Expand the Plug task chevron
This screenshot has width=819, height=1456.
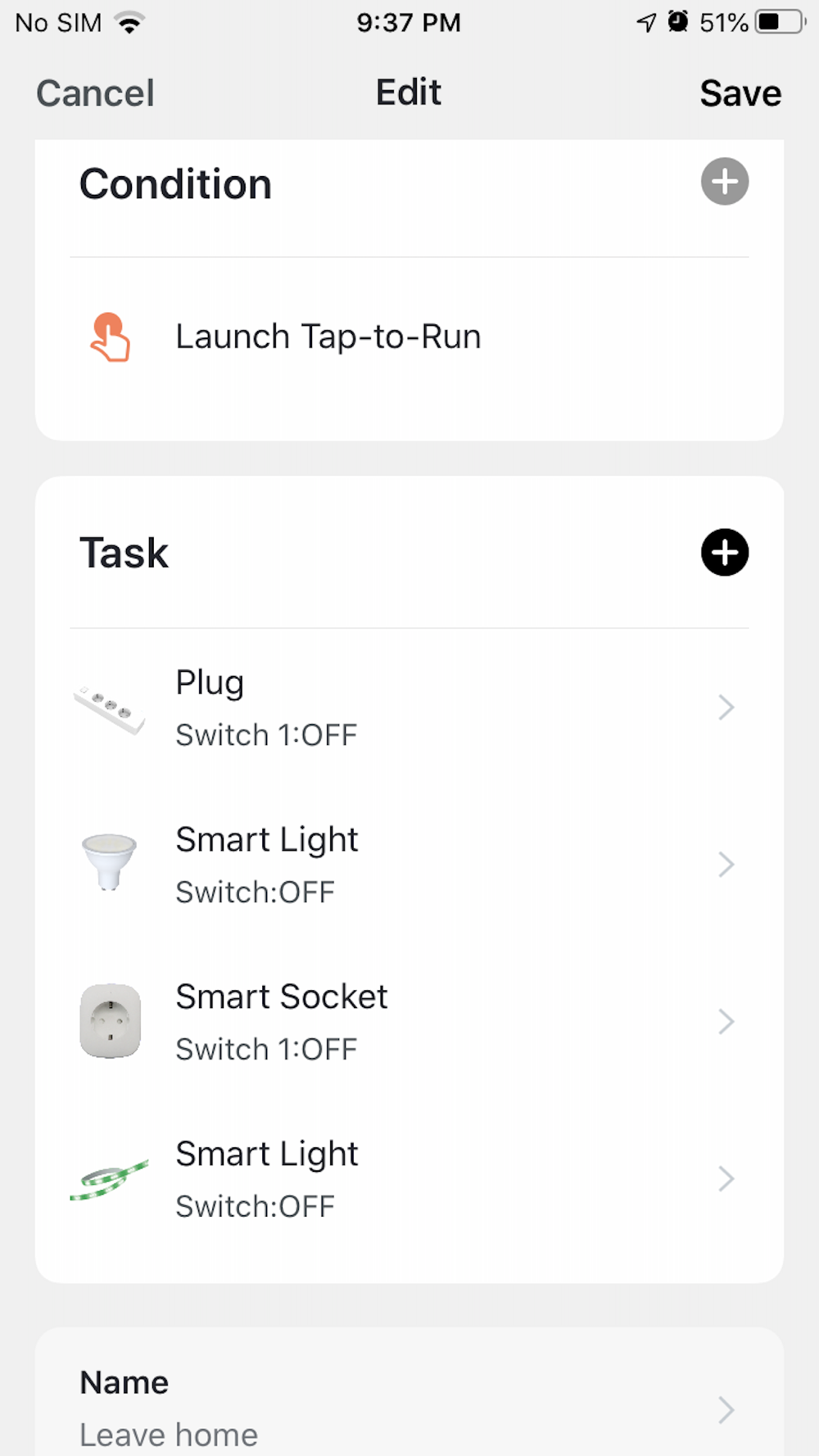pos(726,708)
